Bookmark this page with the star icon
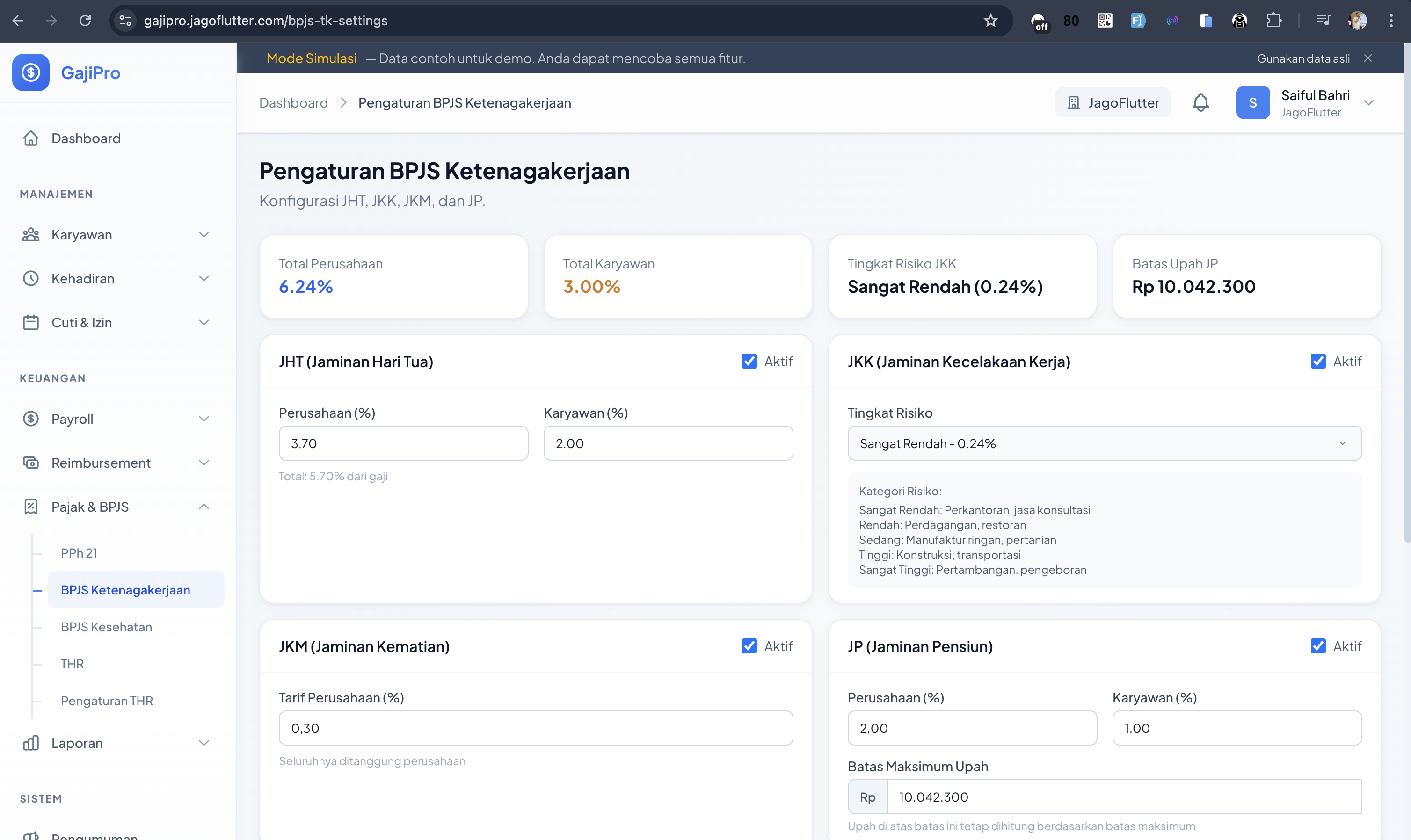Image resolution: width=1411 pixels, height=840 pixels. coord(990,21)
